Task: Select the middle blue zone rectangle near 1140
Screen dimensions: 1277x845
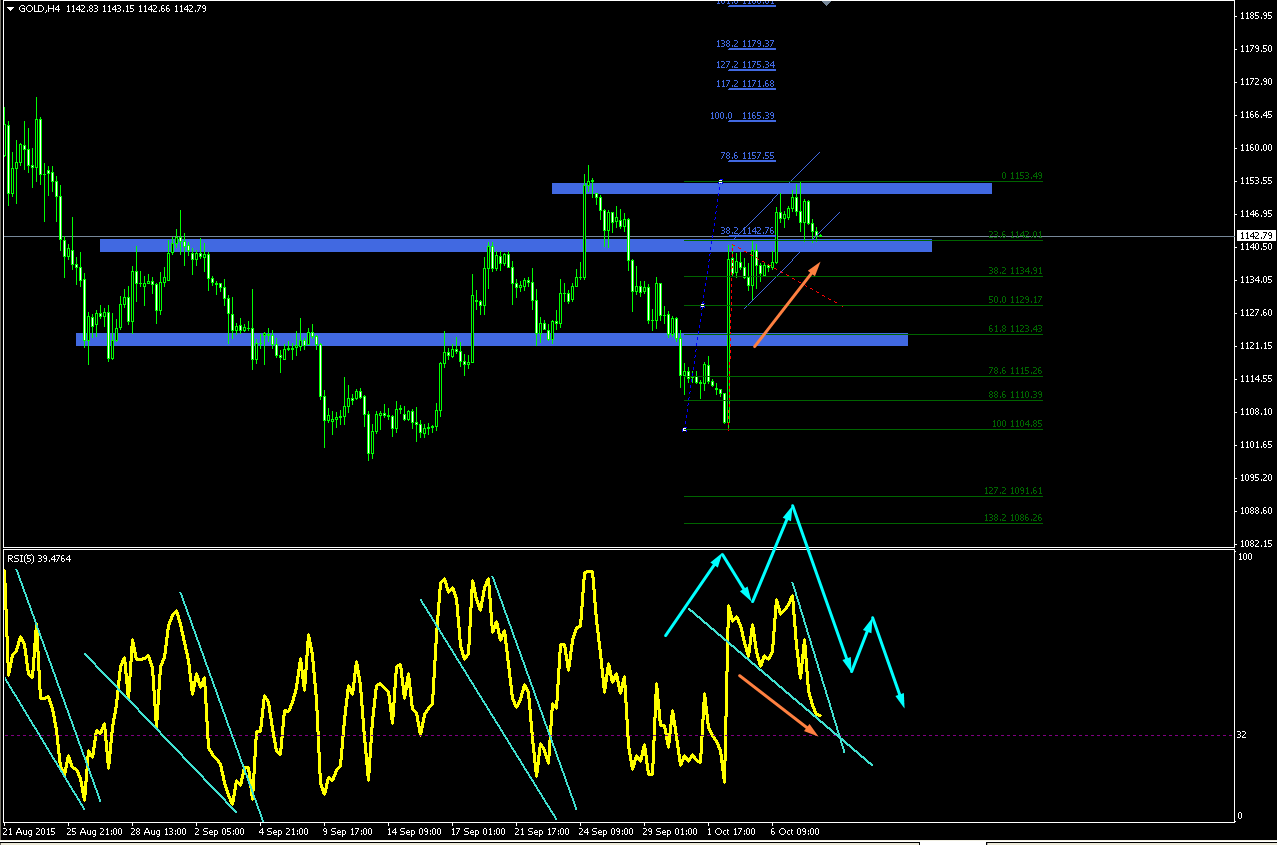Action: [516, 245]
